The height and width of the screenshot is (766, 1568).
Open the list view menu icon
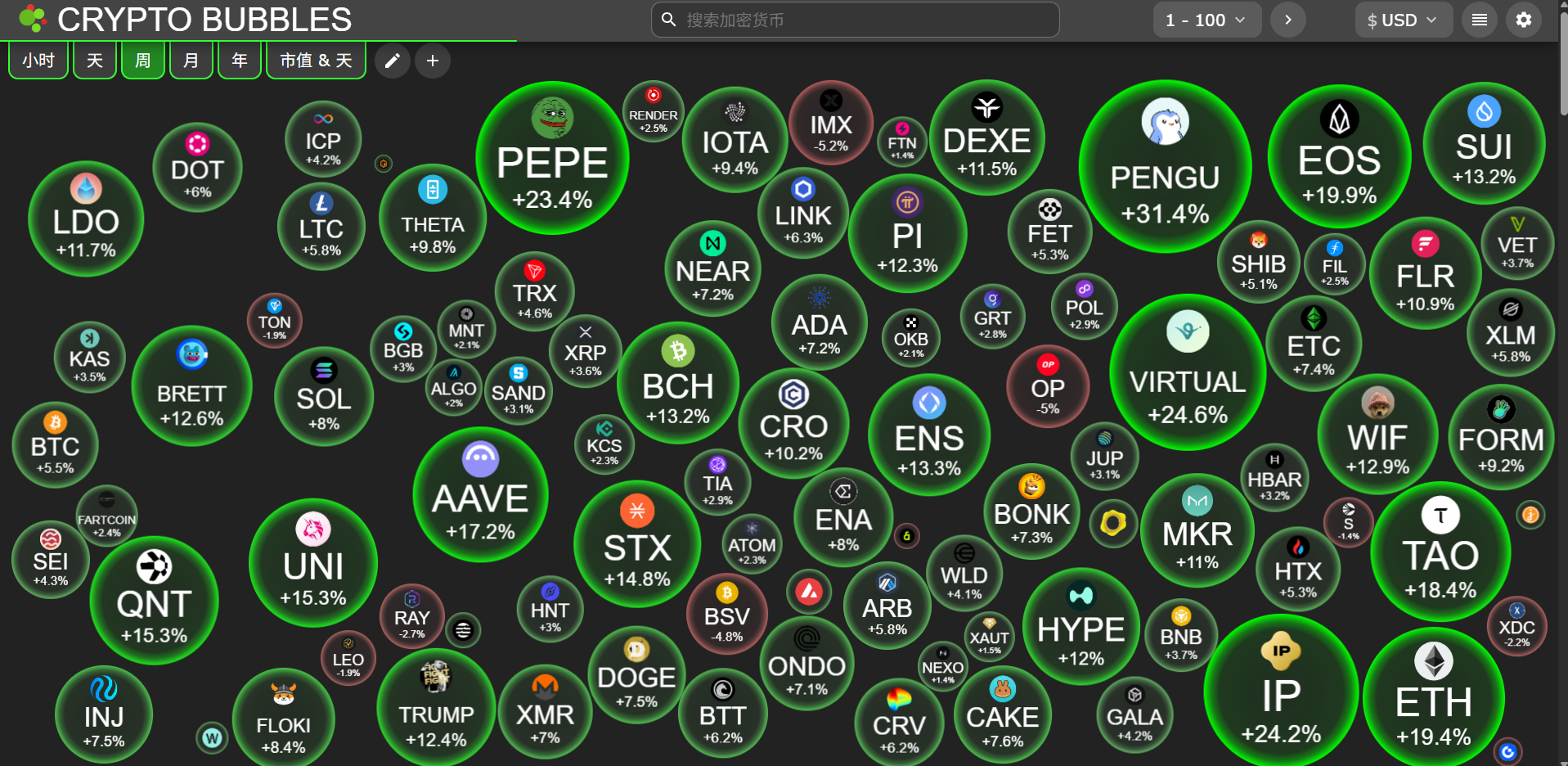pos(1479,20)
